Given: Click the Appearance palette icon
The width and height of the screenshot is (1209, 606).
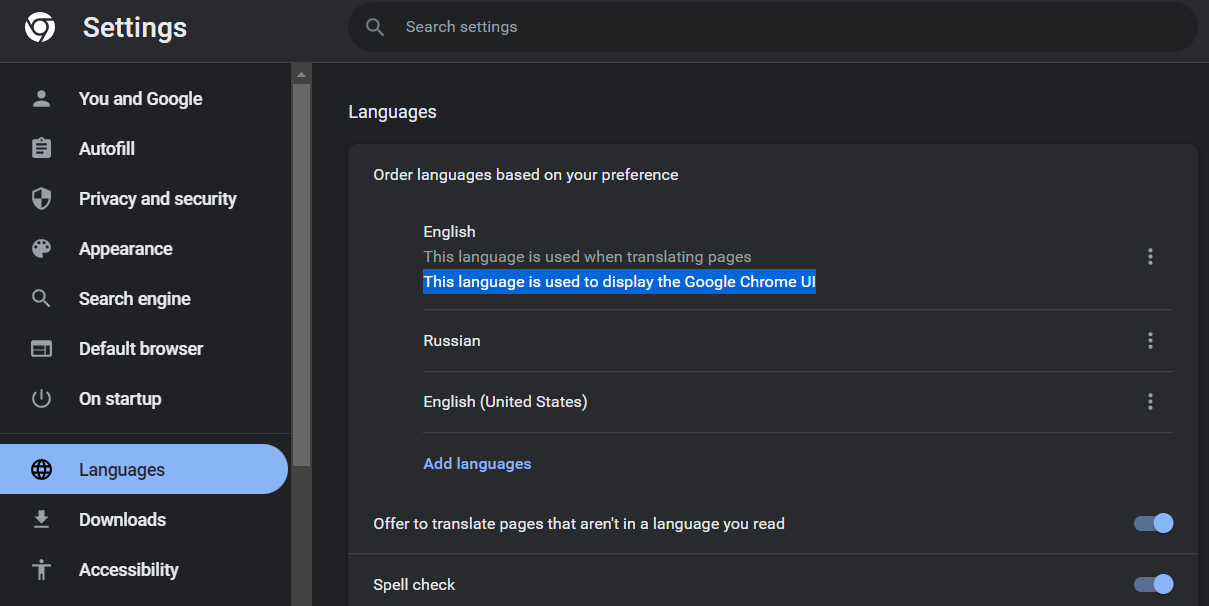Looking at the screenshot, I should [x=41, y=249].
